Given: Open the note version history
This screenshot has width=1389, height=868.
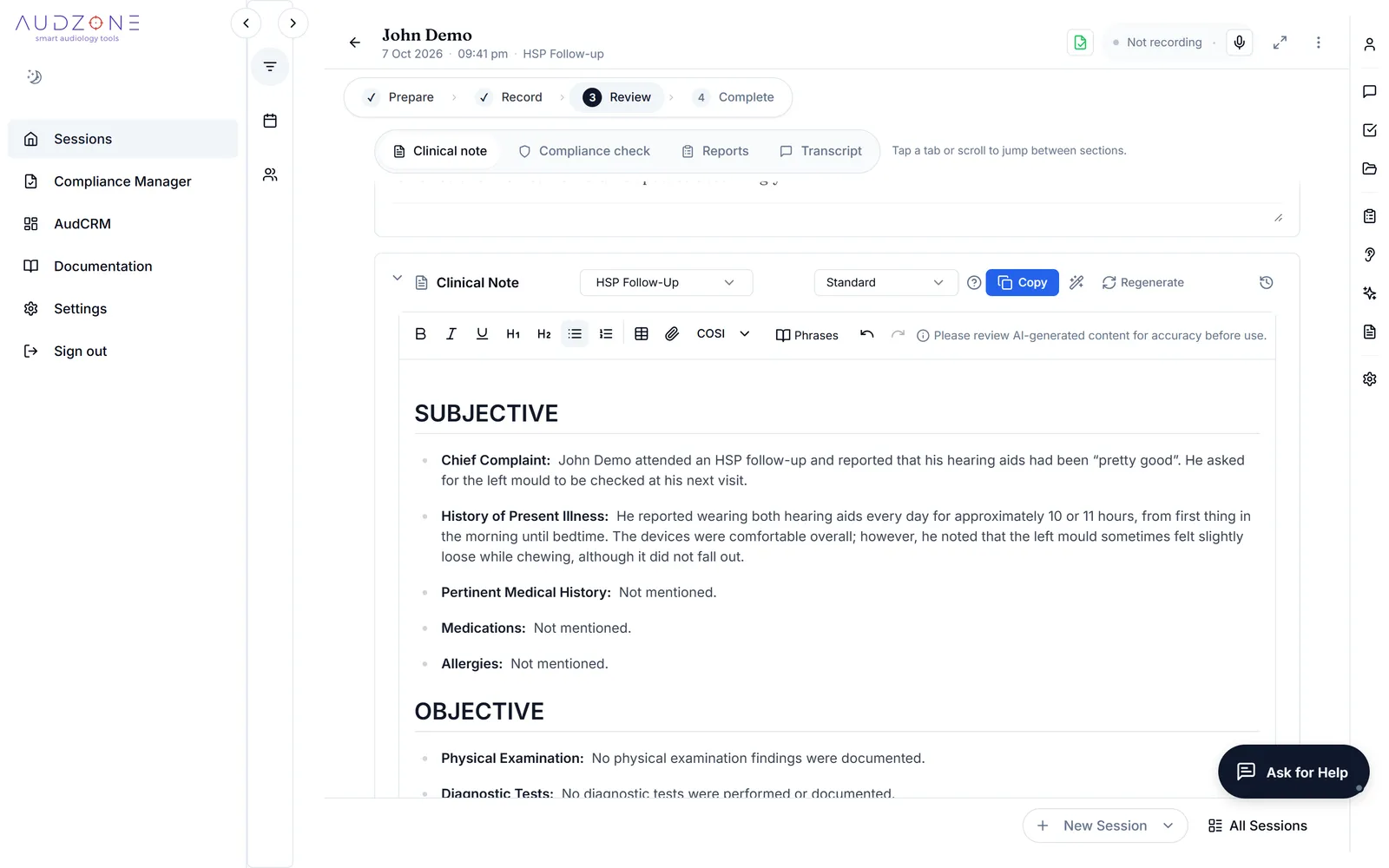Looking at the screenshot, I should pyautogui.click(x=1266, y=283).
